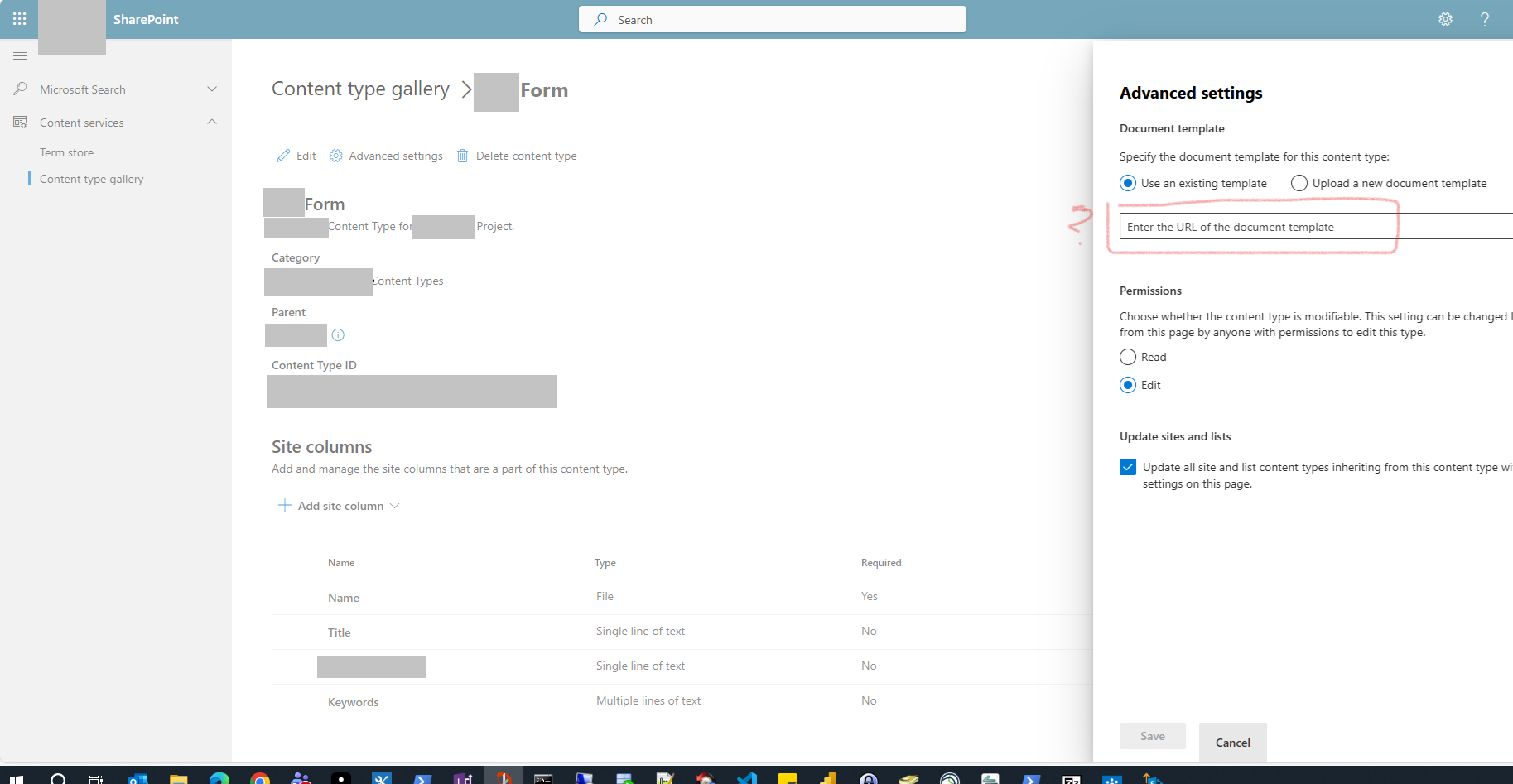
Task: Open Term store in the sidebar
Action: point(66,152)
